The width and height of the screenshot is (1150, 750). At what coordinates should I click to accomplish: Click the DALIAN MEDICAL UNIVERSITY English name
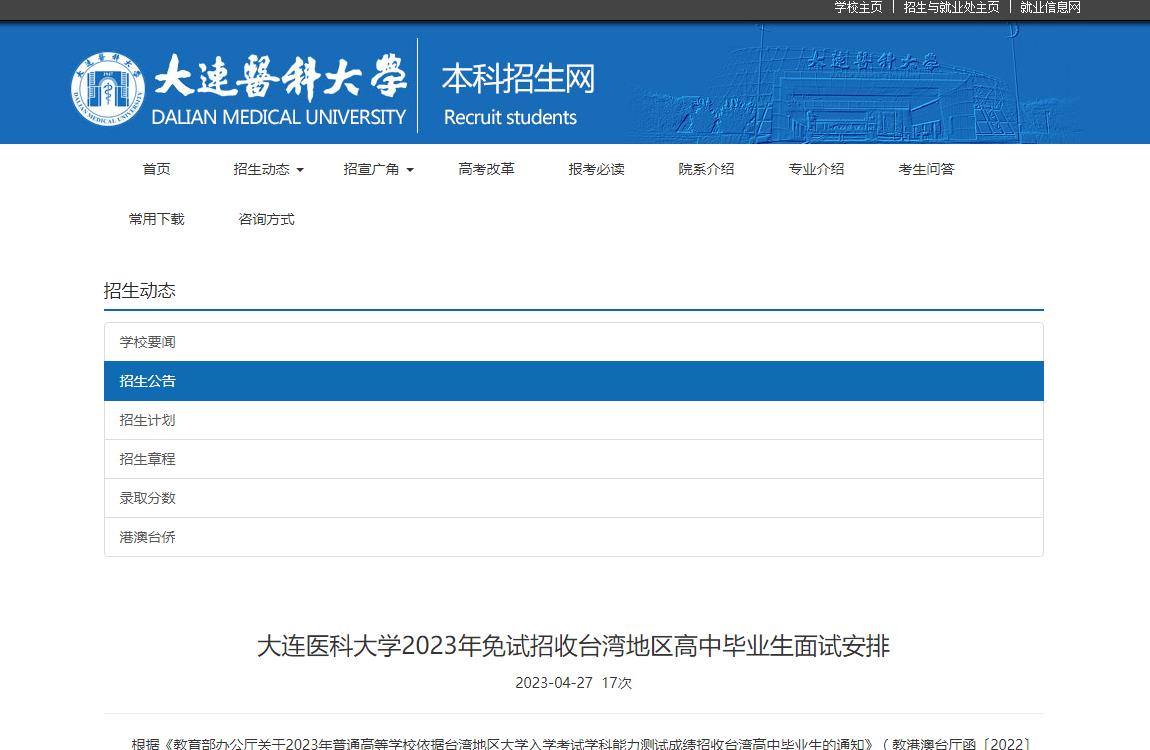(279, 117)
